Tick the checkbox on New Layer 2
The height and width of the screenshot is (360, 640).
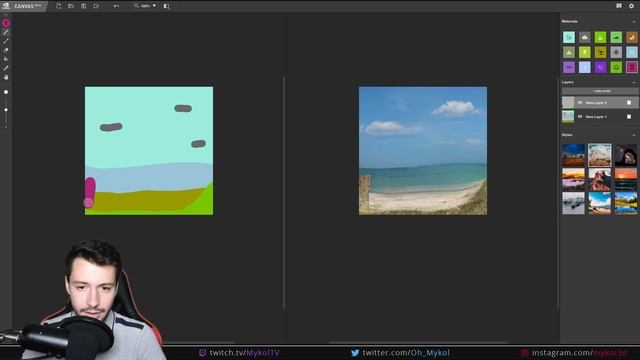(x=629, y=102)
